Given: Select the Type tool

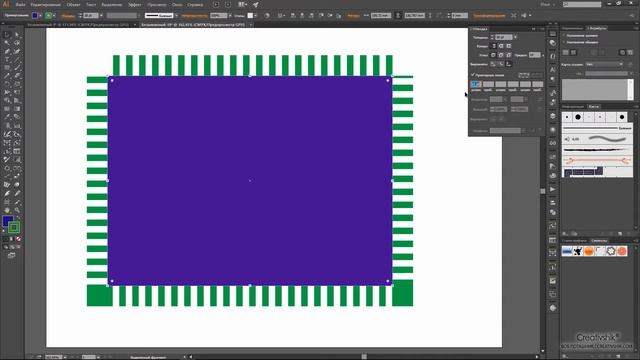Looking at the screenshot, I should pyautogui.click(x=7, y=60).
